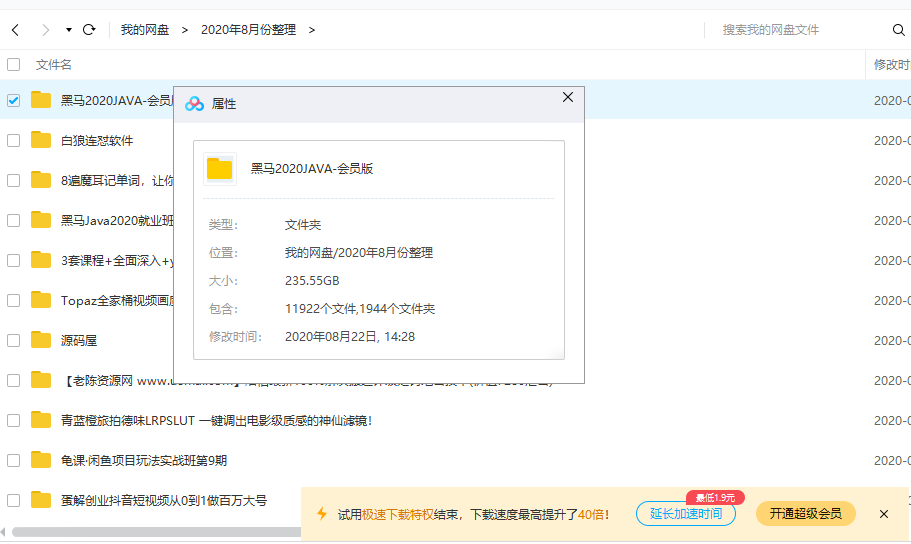Open 2020年8月份整理 breadcrumb
This screenshot has height=544, width=911.
pos(249,30)
